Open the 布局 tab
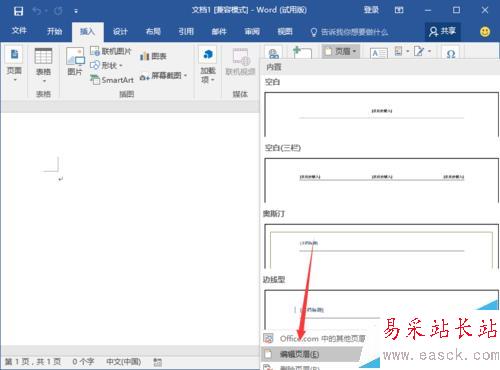The image size is (500, 370). pos(153,32)
